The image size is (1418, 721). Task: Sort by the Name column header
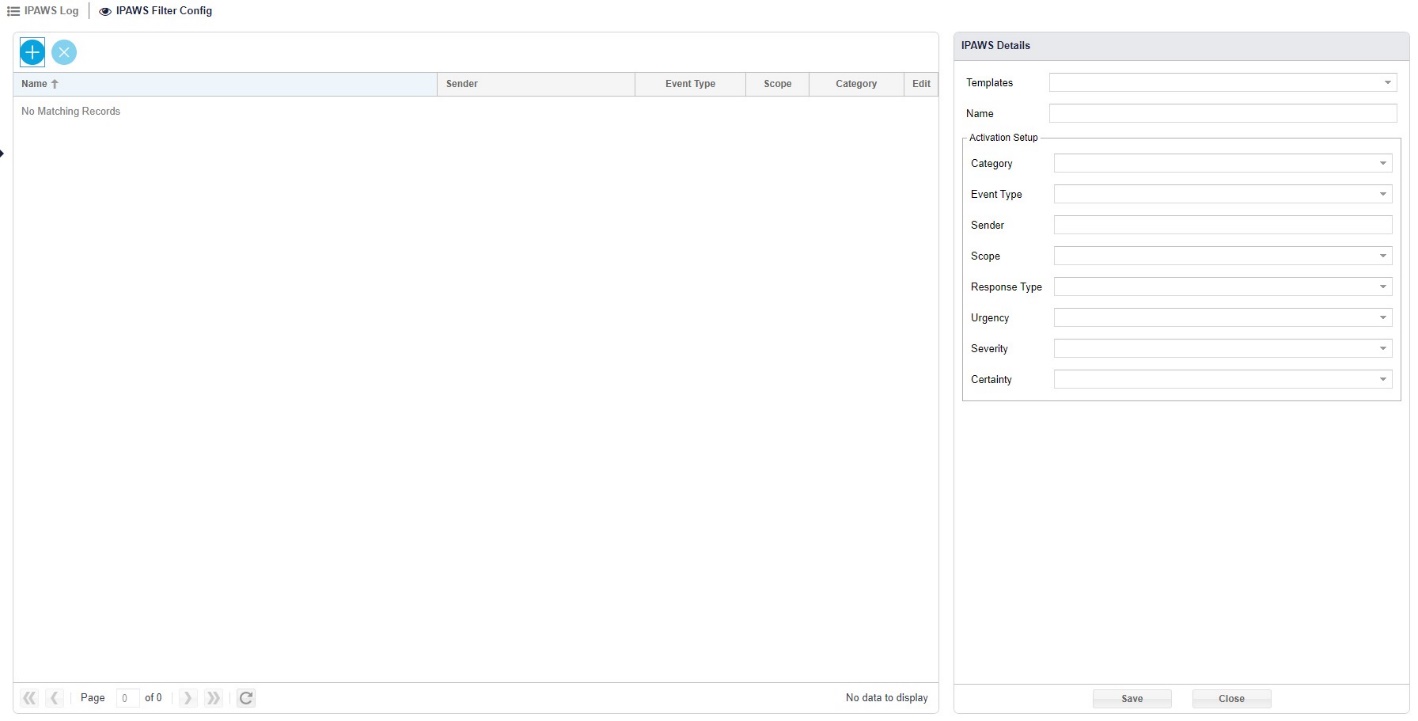point(225,84)
